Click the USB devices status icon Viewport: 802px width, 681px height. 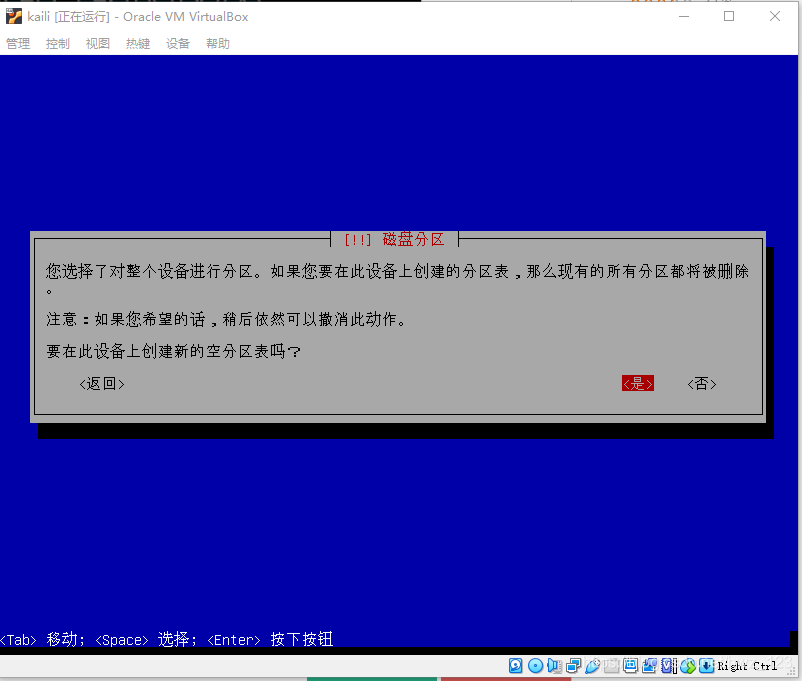coord(594,665)
